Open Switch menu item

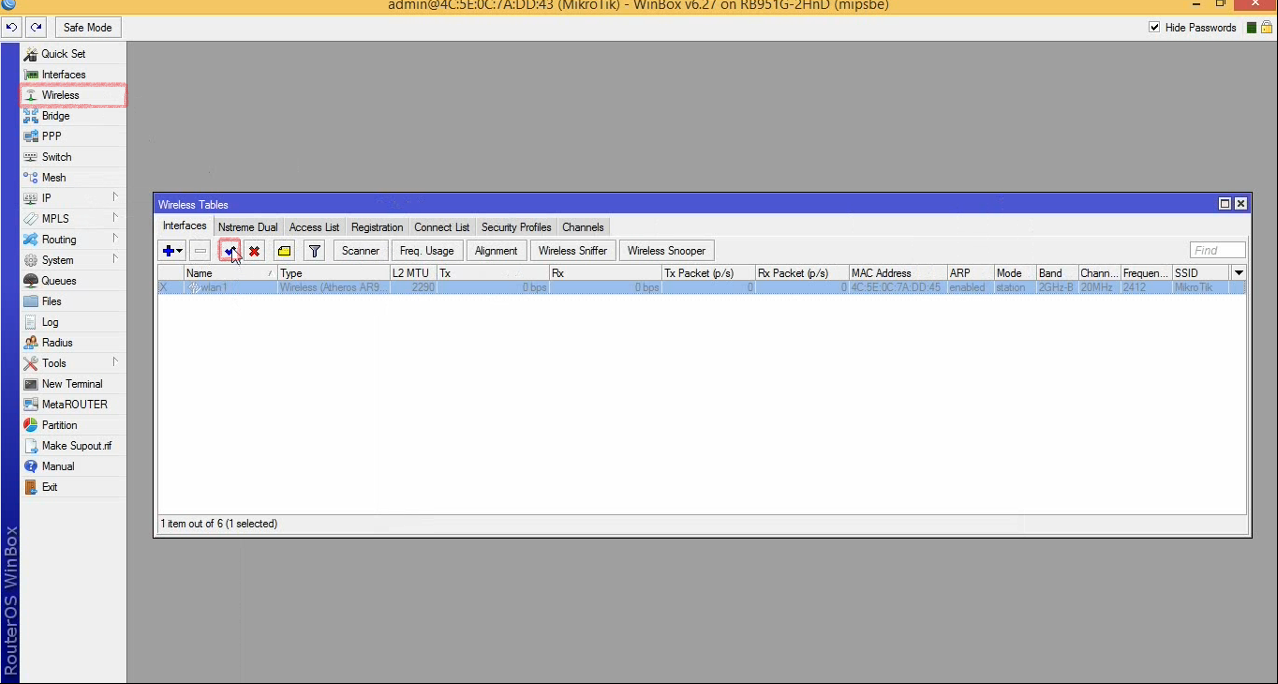pos(72,157)
